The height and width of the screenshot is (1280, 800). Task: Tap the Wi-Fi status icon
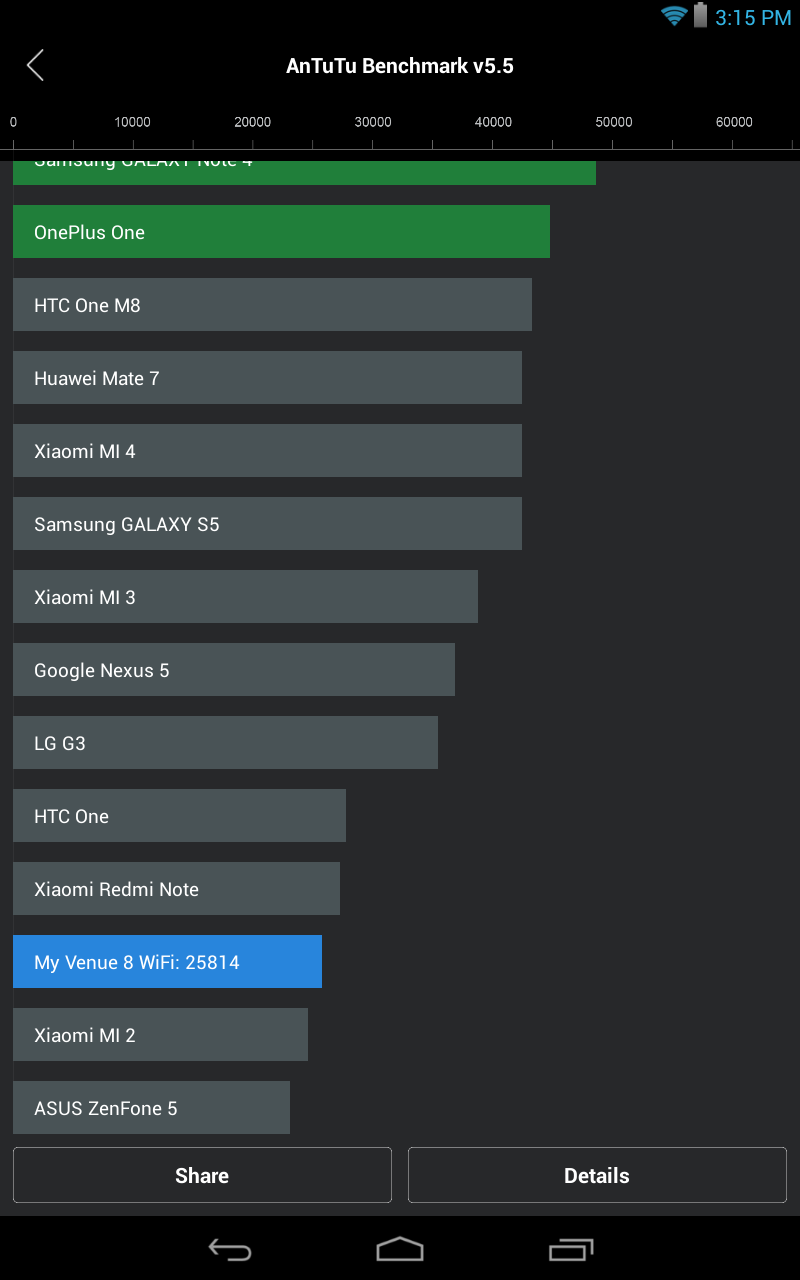point(674,16)
